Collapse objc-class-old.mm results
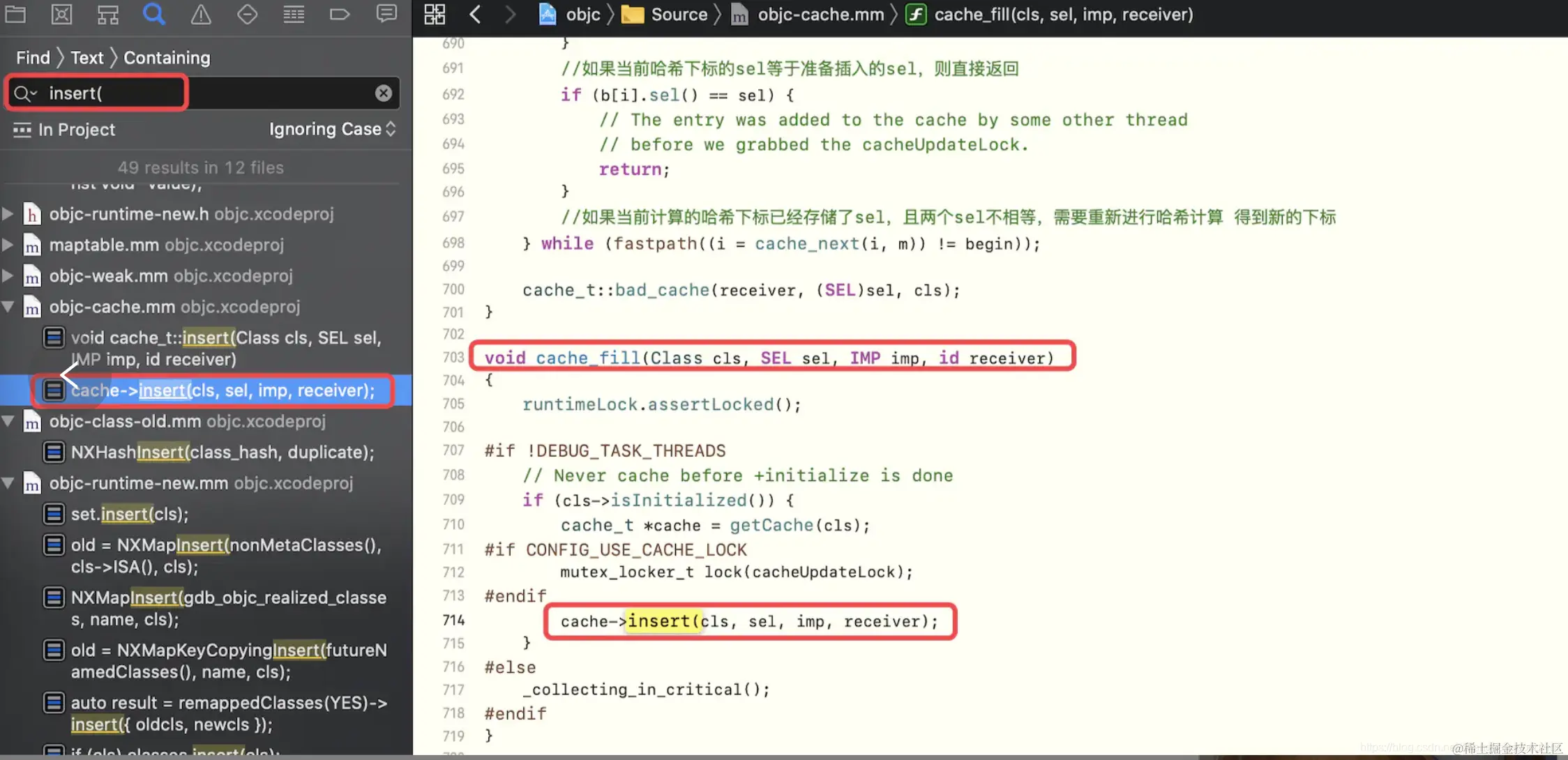The height and width of the screenshot is (760, 1568). point(8,420)
